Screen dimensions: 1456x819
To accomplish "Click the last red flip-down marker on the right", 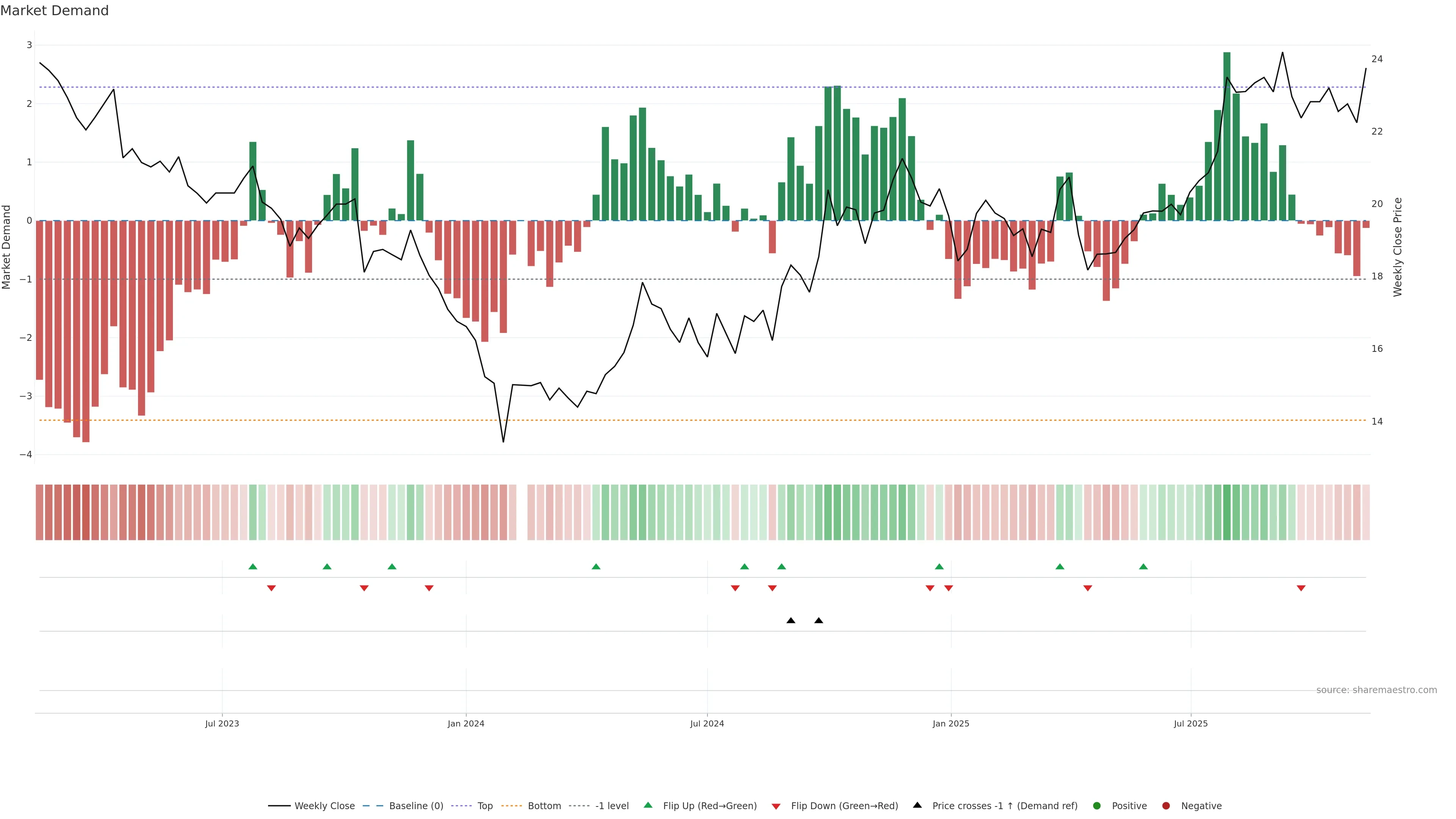I will tap(1301, 588).
